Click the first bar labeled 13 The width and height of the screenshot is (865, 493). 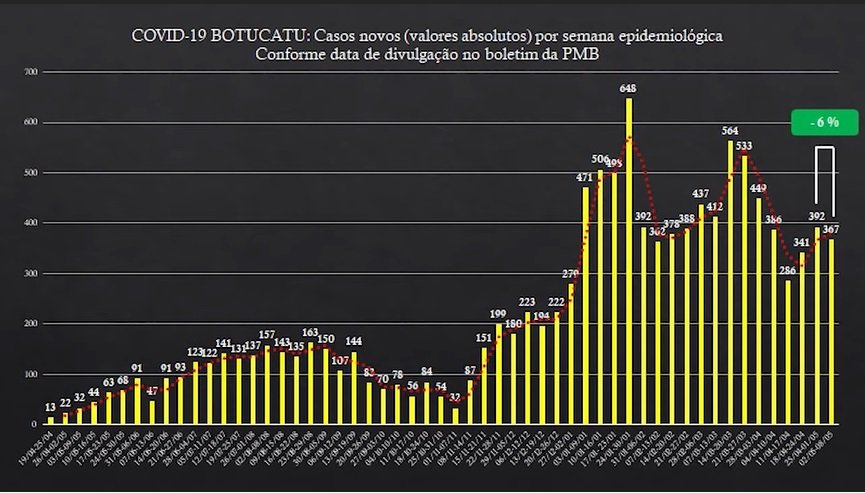(x=51, y=421)
